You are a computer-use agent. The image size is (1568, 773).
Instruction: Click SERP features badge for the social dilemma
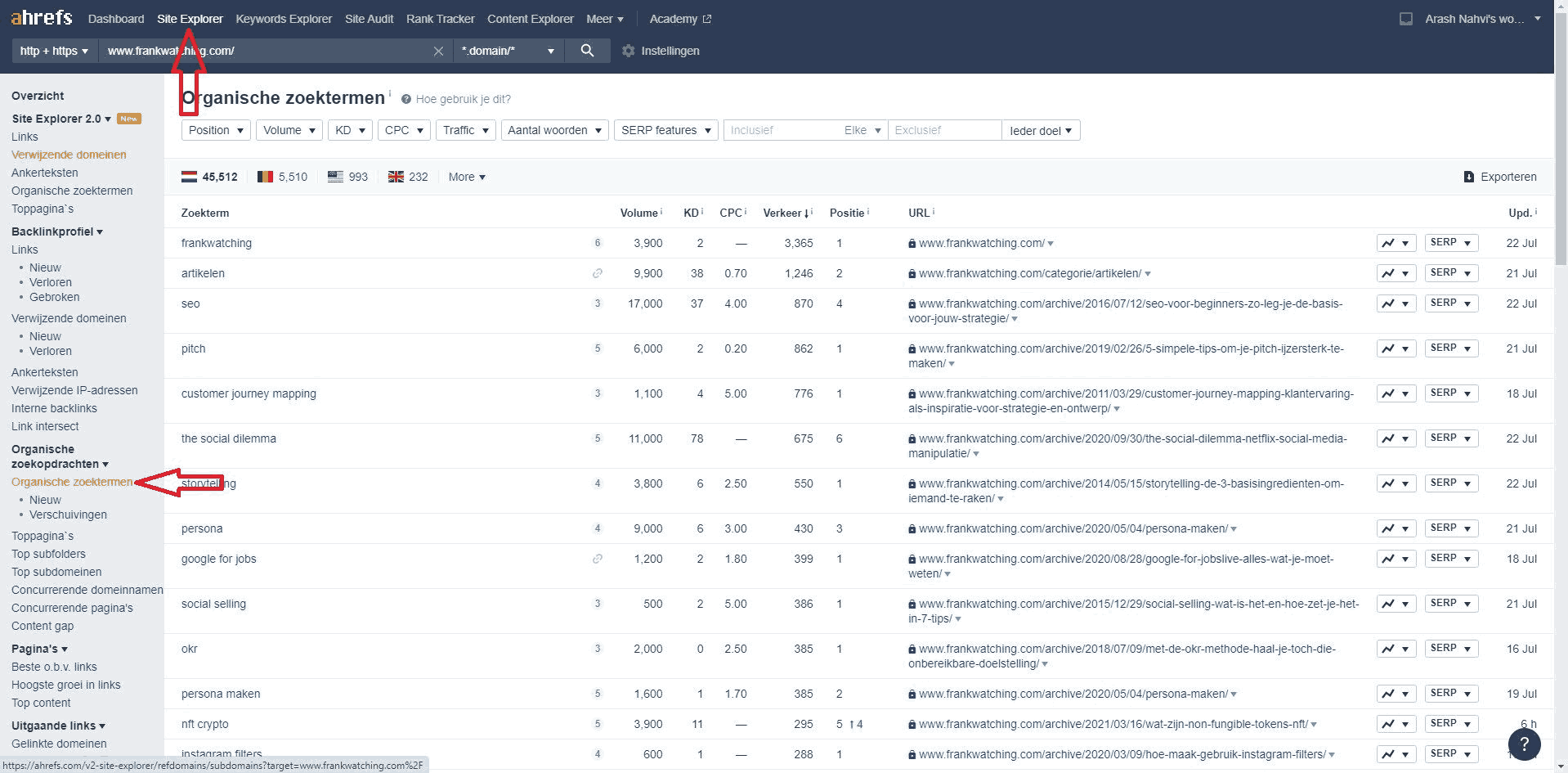coord(598,438)
